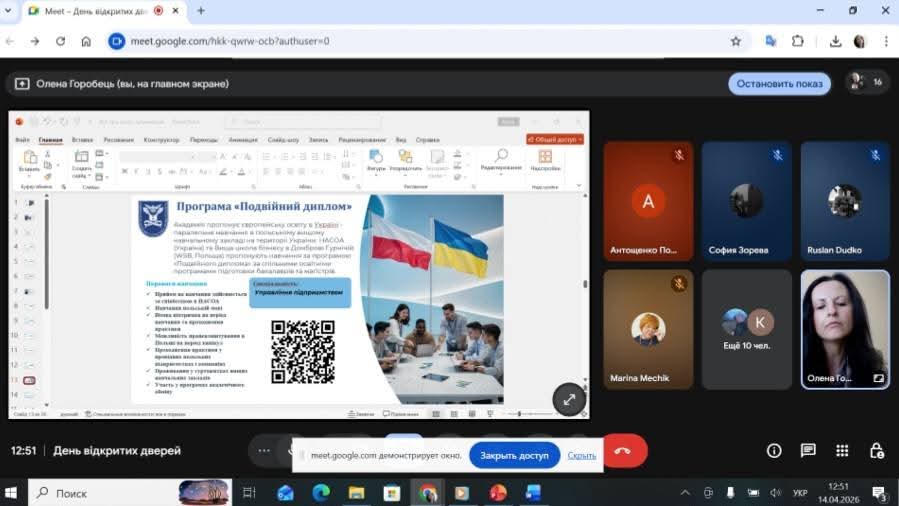
Task: Toggle the muted mic on Ruslan Dudko tile
Action: point(875,155)
